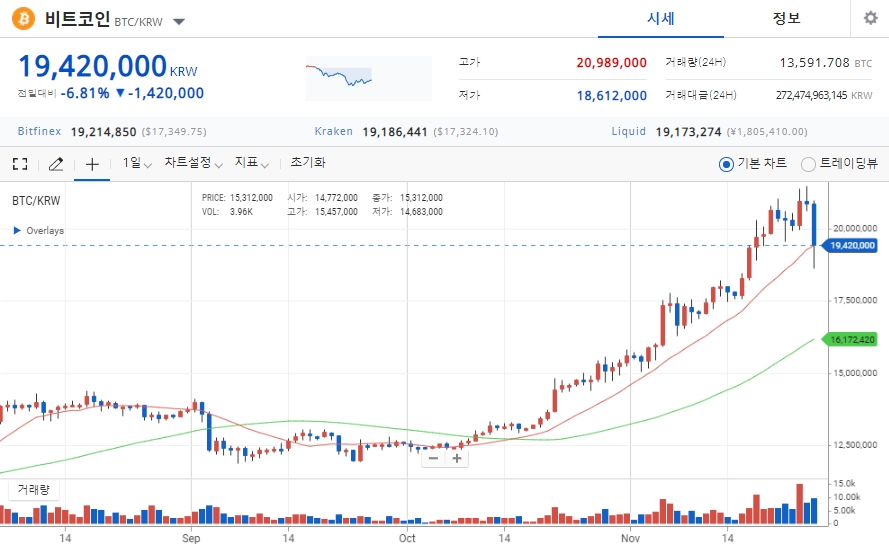Expand the Overlays triangle

click(x=17, y=230)
